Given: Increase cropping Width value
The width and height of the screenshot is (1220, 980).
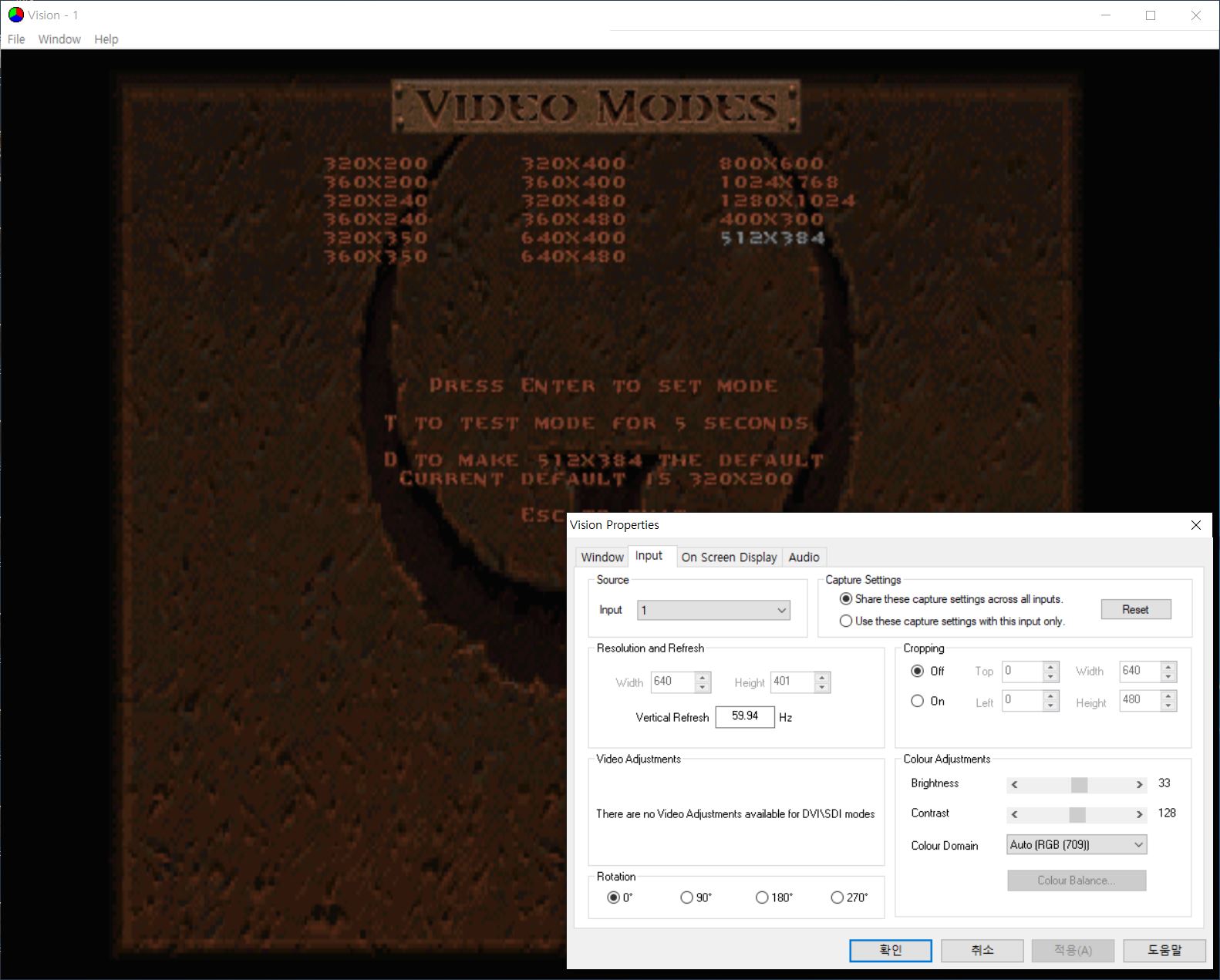Looking at the screenshot, I should [1168, 666].
